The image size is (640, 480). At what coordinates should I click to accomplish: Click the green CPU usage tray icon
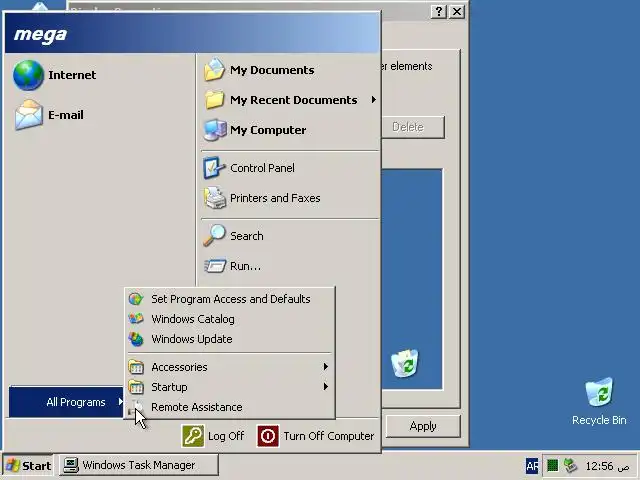click(x=552, y=465)
